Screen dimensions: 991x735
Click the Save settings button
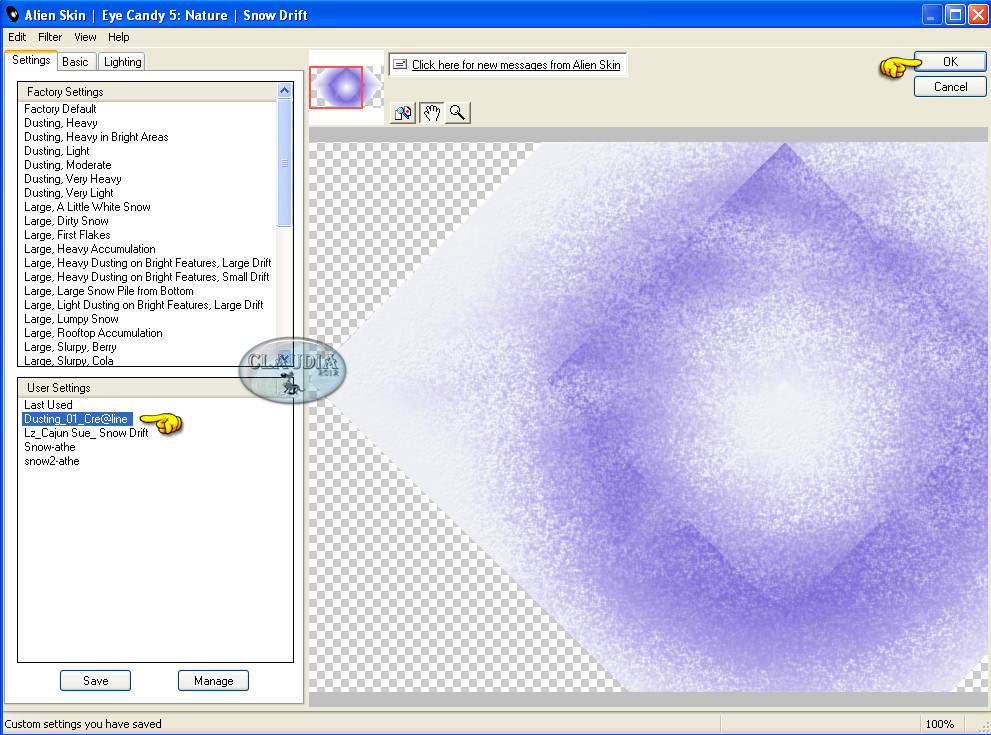point(95,681)
